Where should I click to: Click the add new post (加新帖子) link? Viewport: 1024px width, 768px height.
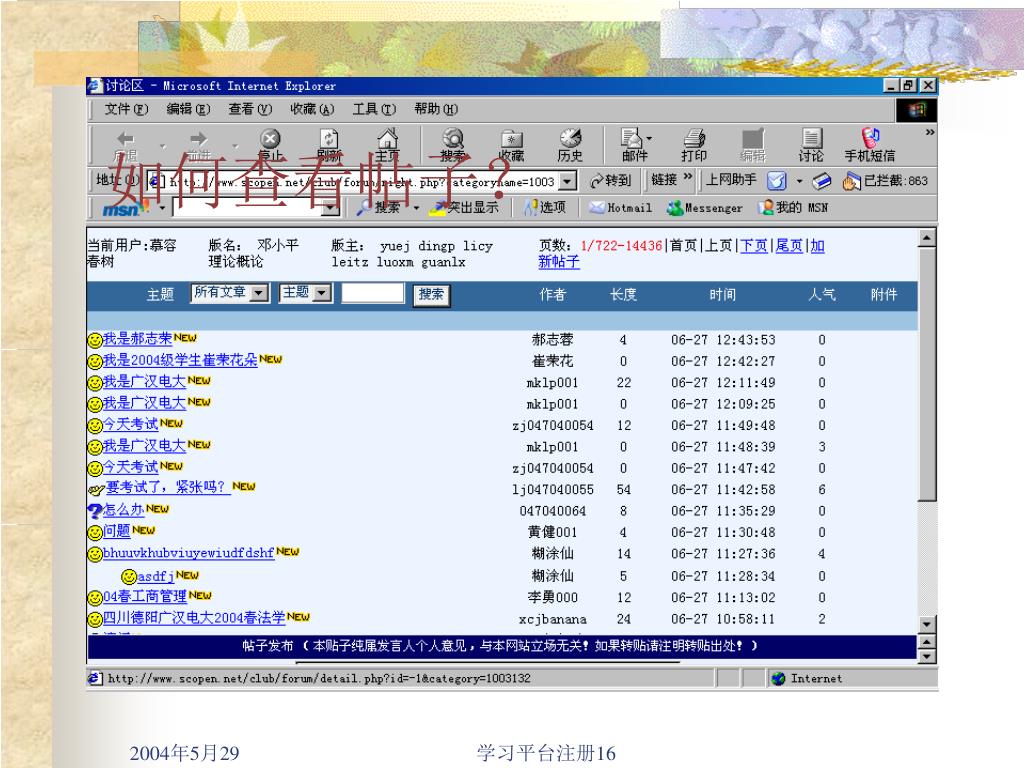click(558, 262)
